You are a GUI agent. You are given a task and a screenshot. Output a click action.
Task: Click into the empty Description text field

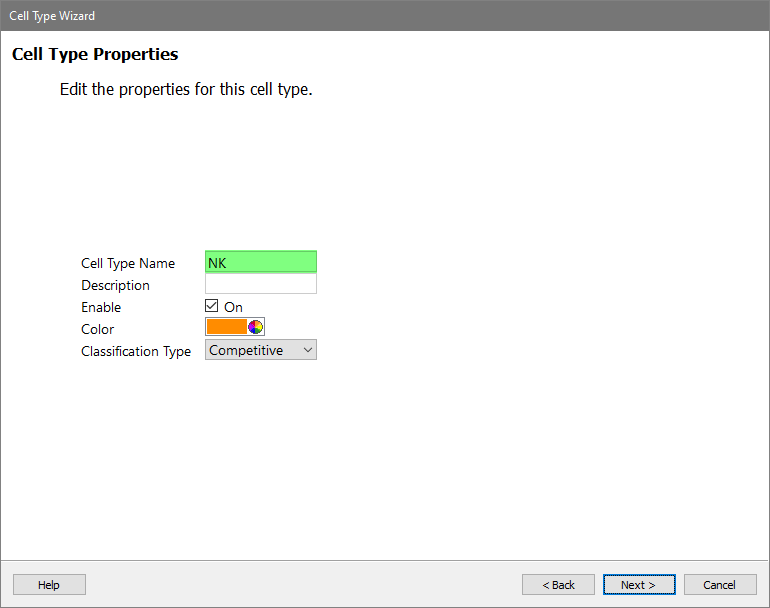260,284
